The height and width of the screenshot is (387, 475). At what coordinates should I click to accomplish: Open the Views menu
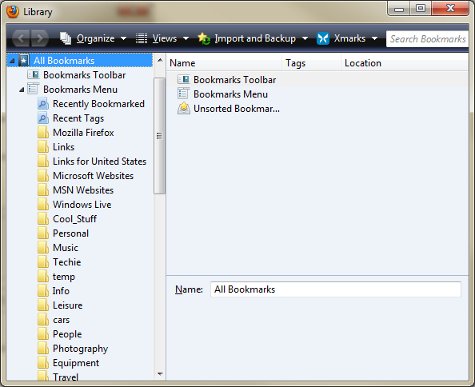coord(162,39)
